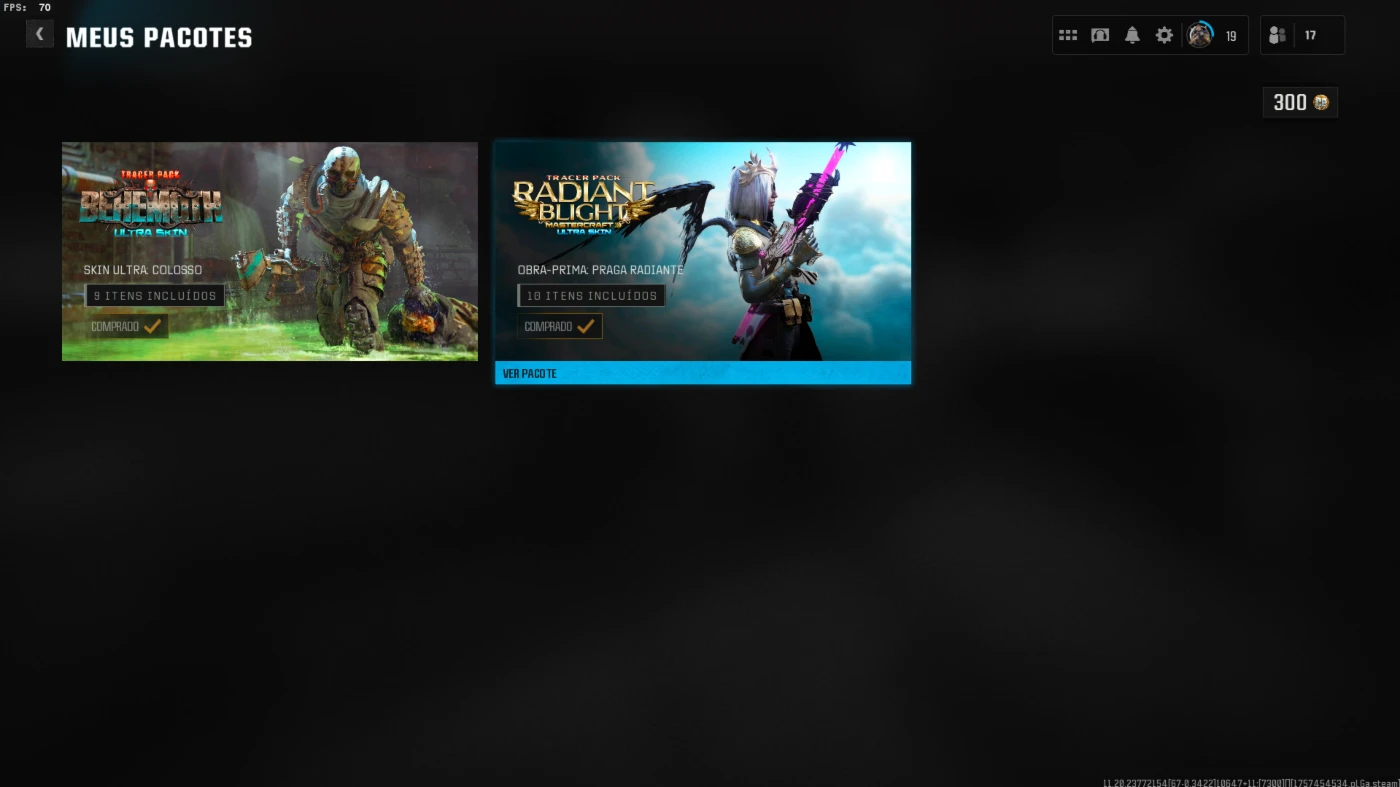Screen dimensions: 1400x787
Task: Click the player level number 19
Action: click(x=1231, y=36)
